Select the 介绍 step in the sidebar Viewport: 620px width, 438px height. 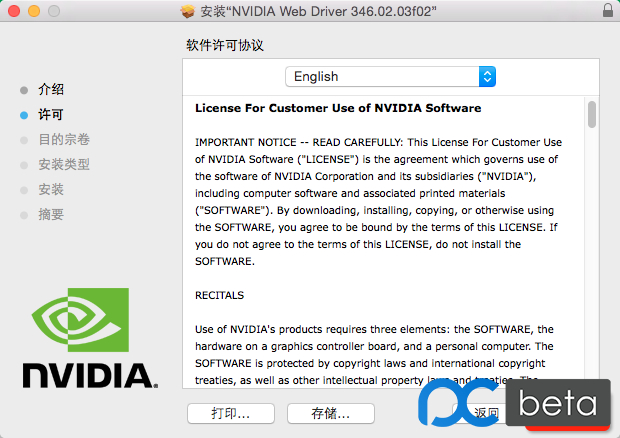tap(51, 89)
